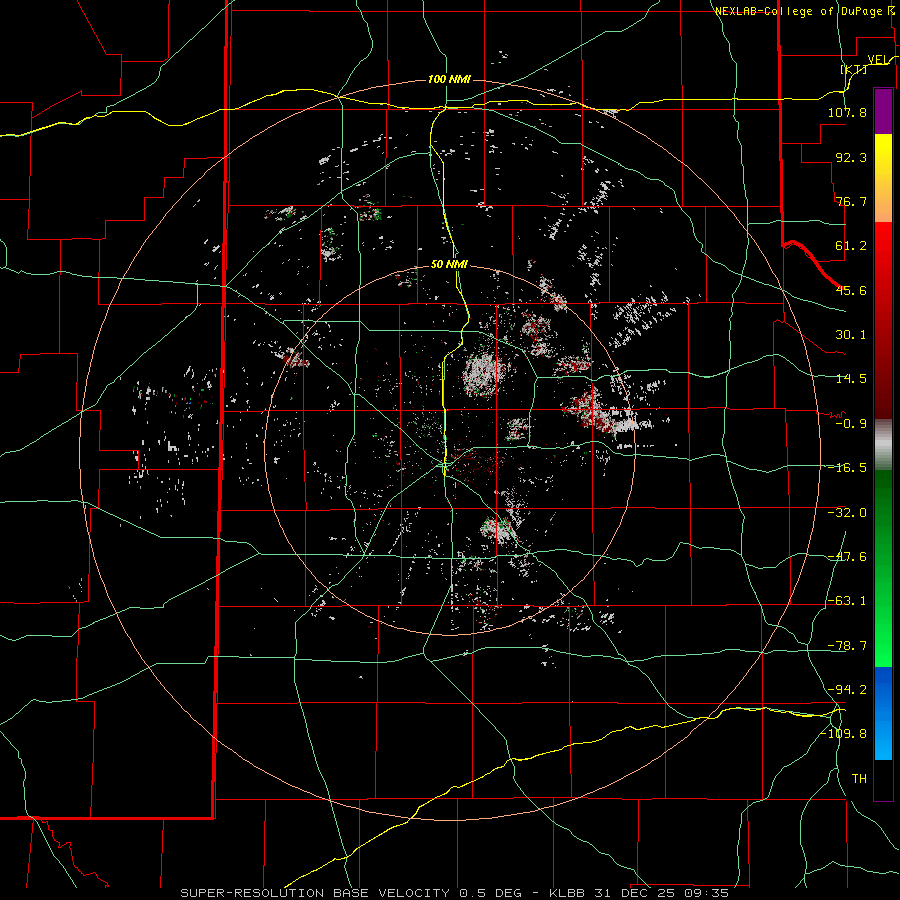
Task: Click the -0.9 value on the velocity scale
Action: pyautogui.click(x=851, y=424)
